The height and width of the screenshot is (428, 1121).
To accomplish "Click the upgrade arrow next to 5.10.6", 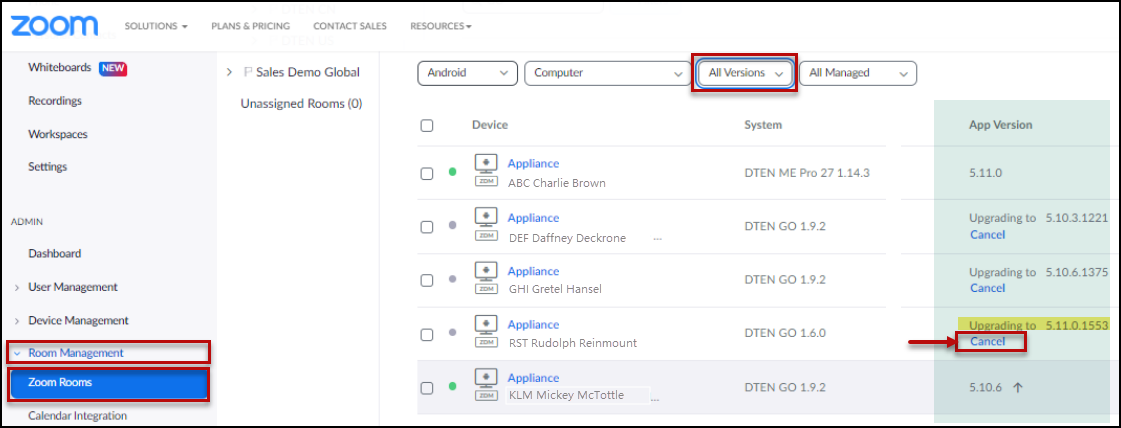I will point(1018,387).
